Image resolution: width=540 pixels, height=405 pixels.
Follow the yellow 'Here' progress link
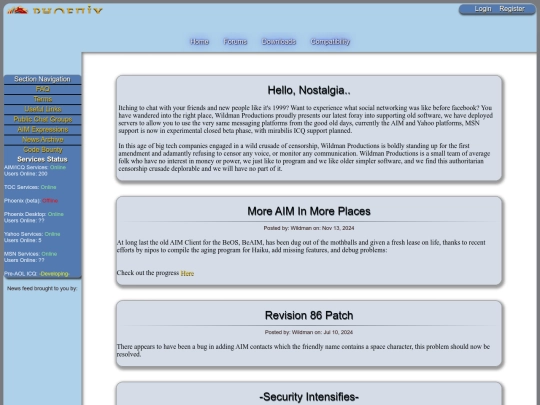[x=187, y=273]
